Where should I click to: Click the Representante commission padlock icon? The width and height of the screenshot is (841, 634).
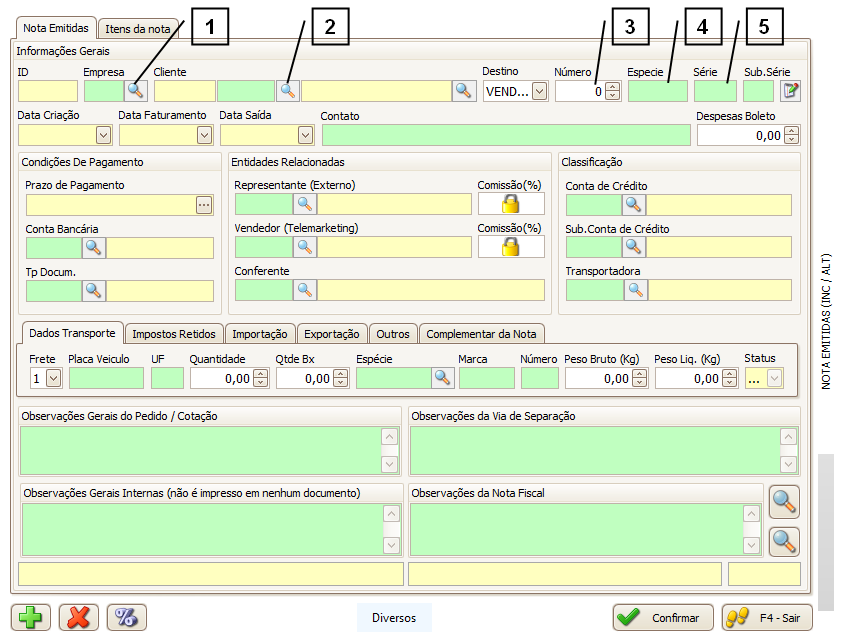tap(510, 204)
